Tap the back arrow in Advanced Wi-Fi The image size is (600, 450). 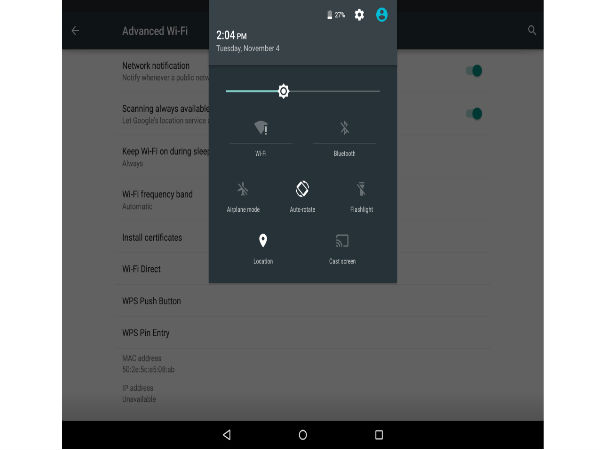(75, 31)
